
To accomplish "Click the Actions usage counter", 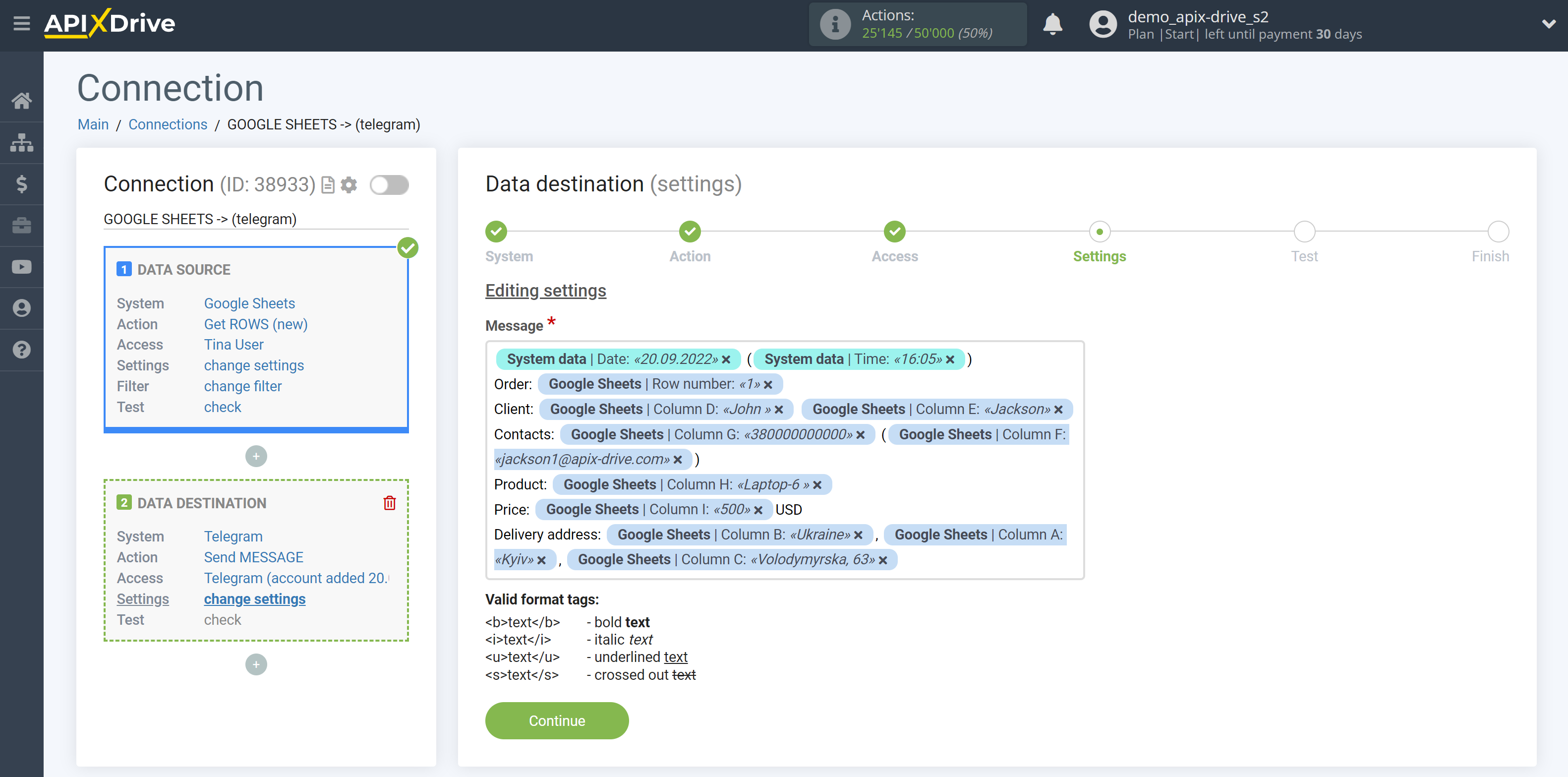I will 927,33.
